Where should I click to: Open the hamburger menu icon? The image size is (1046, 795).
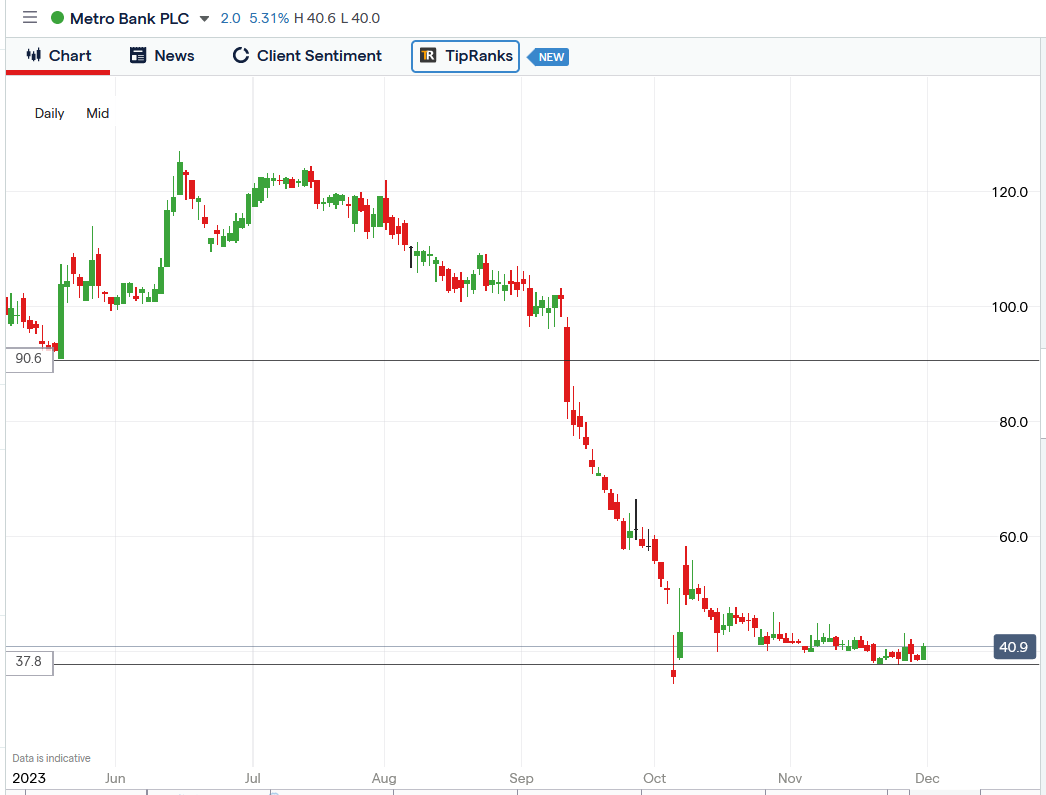coord(30,17)
